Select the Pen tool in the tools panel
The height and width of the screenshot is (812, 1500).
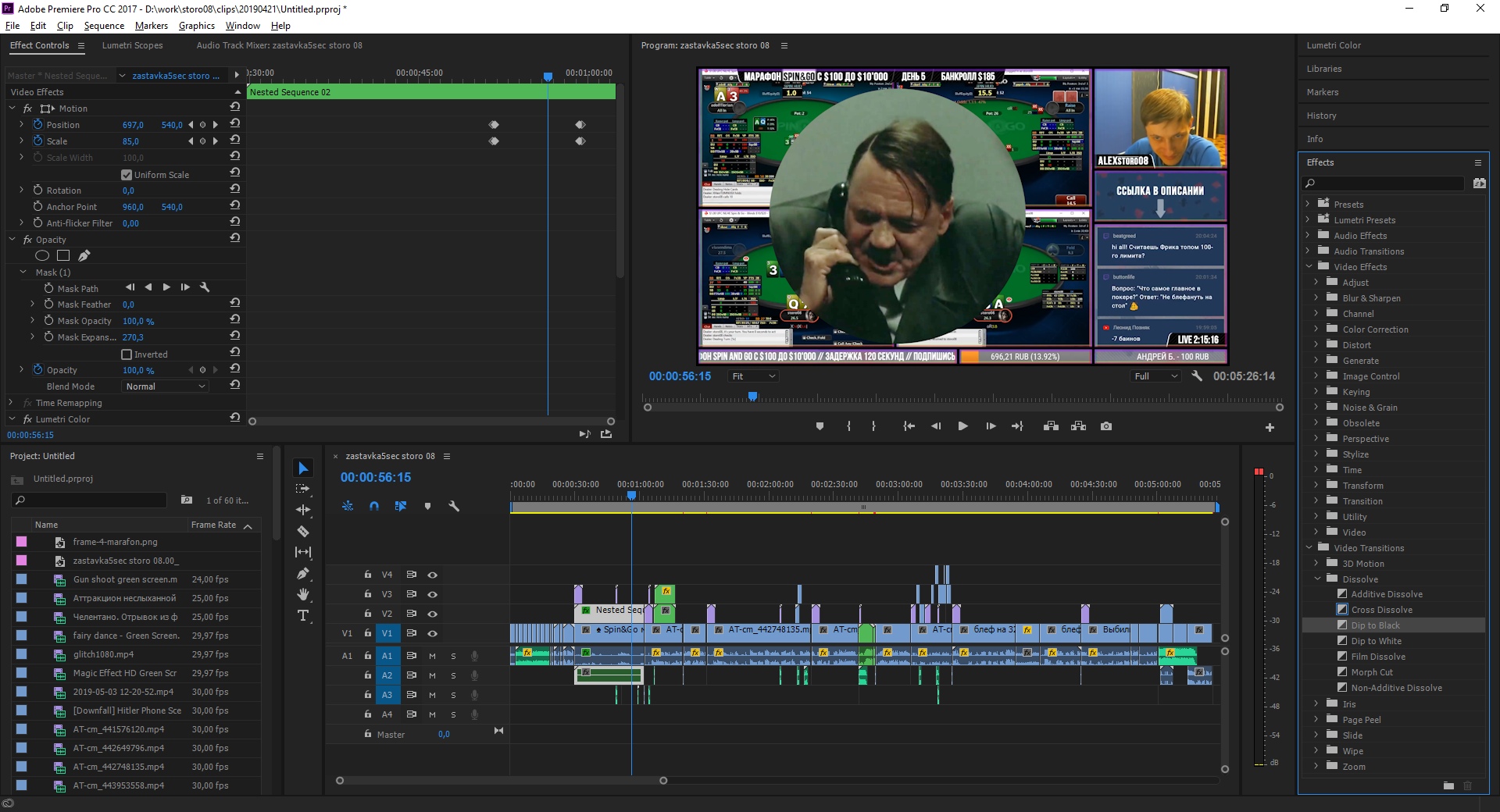click(303, 574)
